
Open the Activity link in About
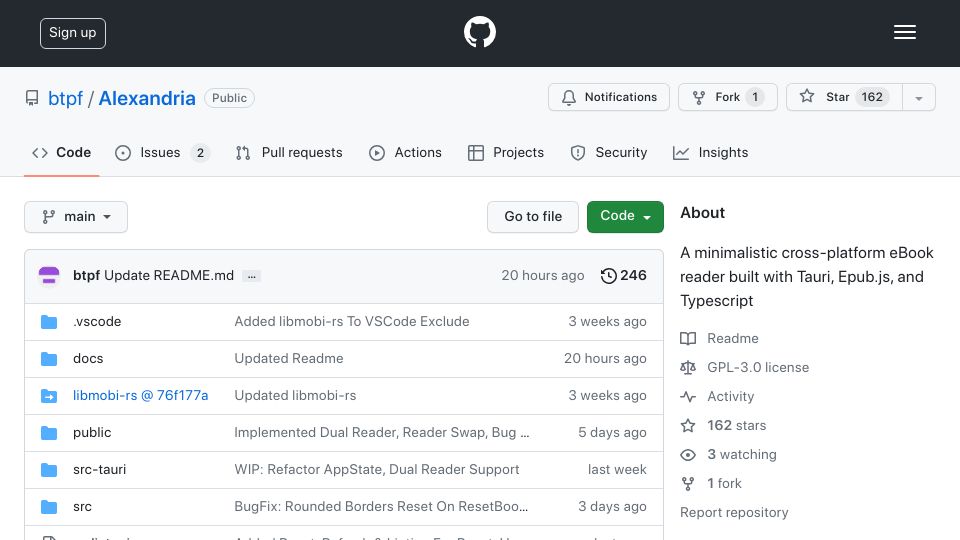pyautogui.click(x=730, y=397)
